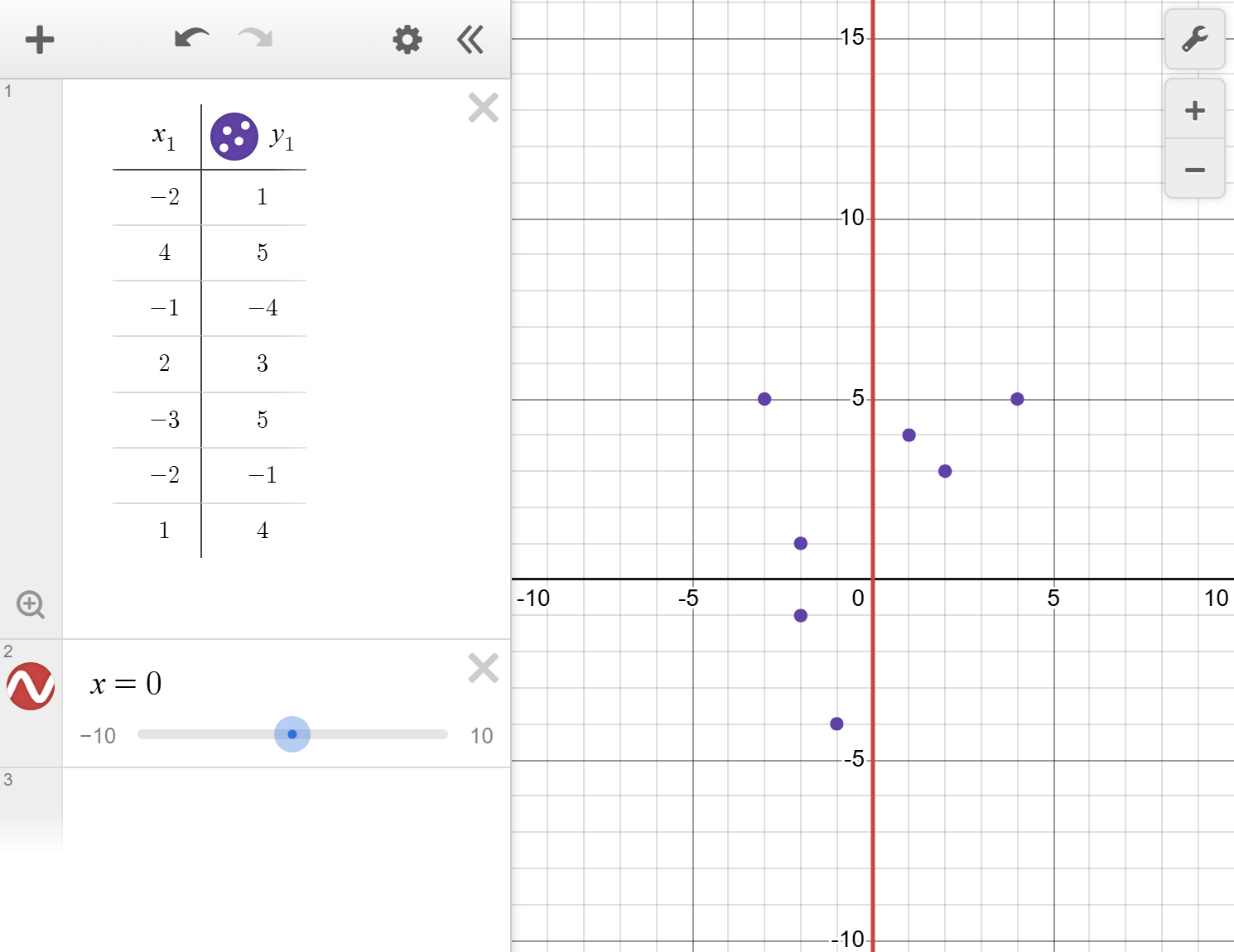
Task: Open the wrench graph settings panel
Action: (x=1194, y=39)
